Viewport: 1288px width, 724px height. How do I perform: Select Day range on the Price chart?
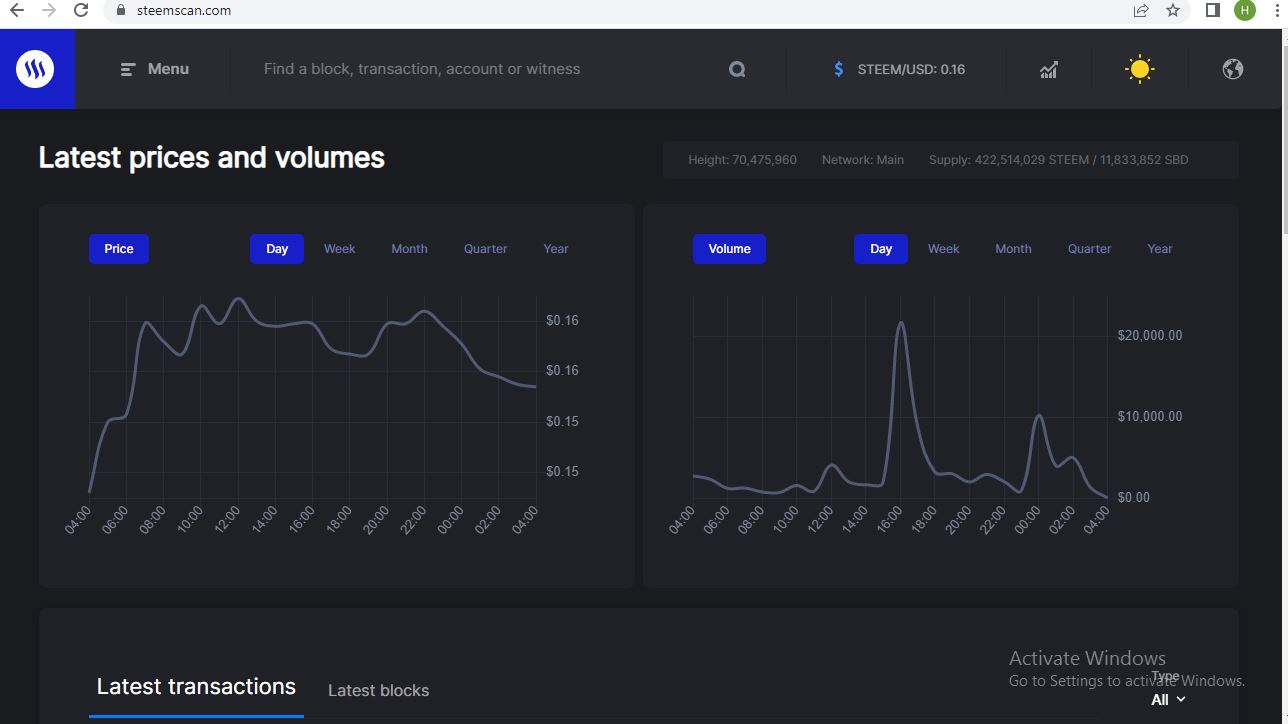[x=277, y=249]
